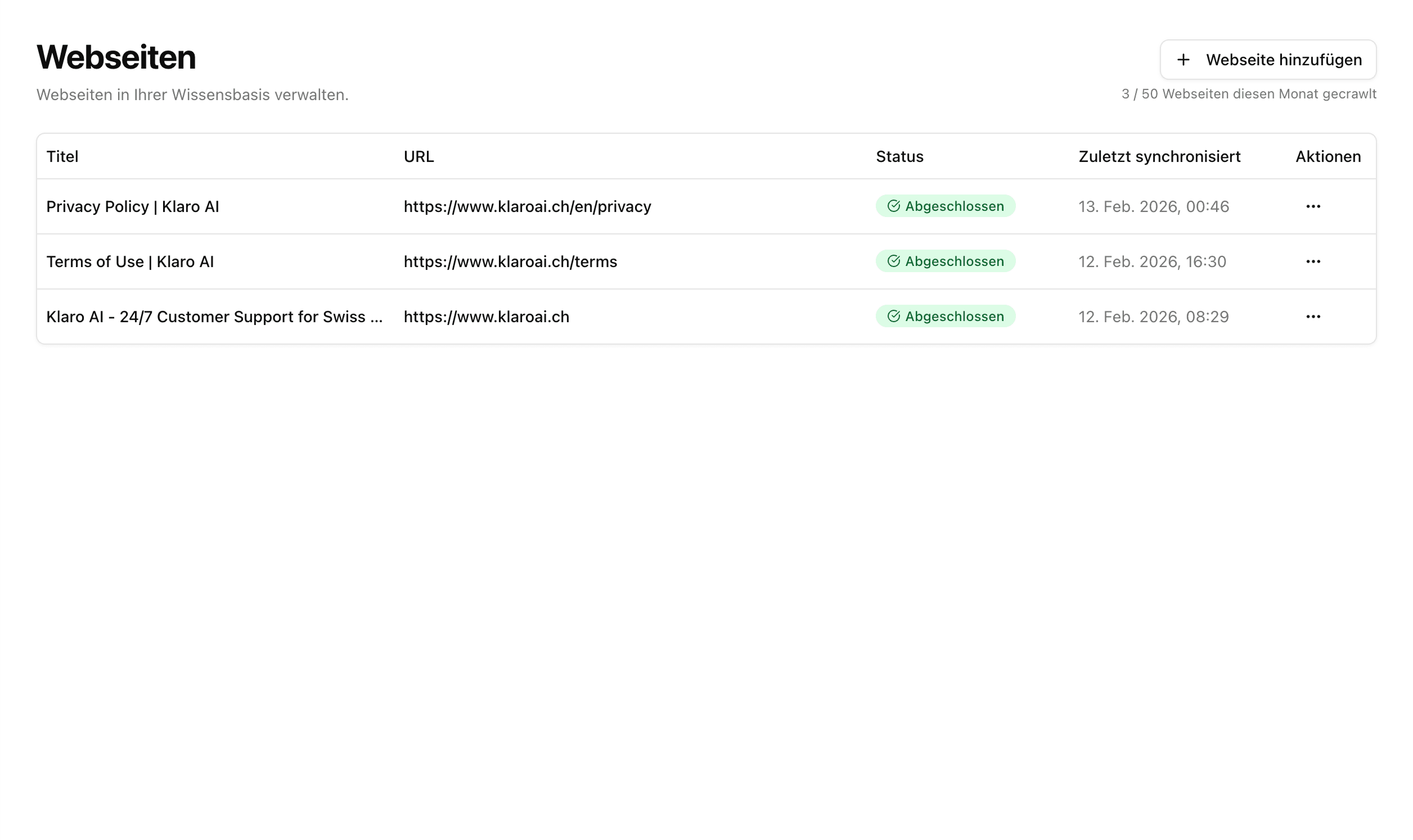This screenshot has height=840, width=1413.
Task: Select the Terms of Use | Klaro AI title
Action: [x=129, y=261]
